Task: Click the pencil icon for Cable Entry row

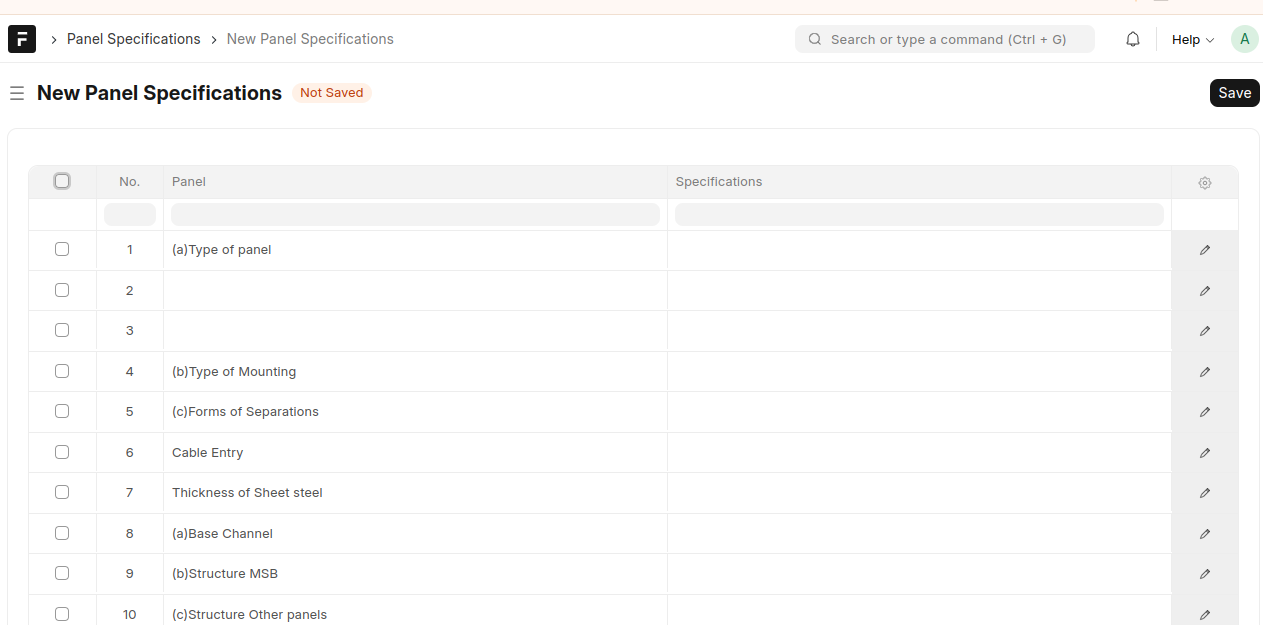Action: [1204, 453]
